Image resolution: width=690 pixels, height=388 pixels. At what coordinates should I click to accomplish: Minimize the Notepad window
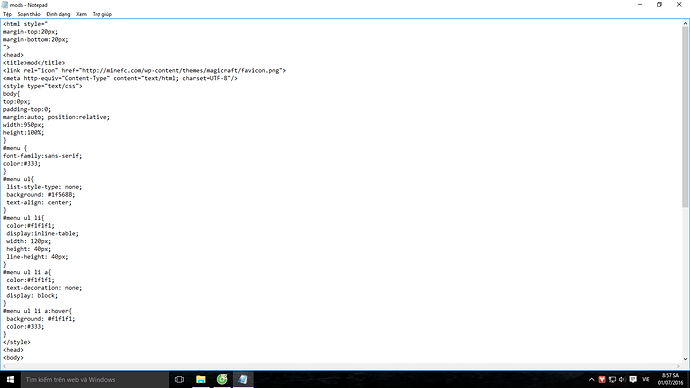(640, 4)
